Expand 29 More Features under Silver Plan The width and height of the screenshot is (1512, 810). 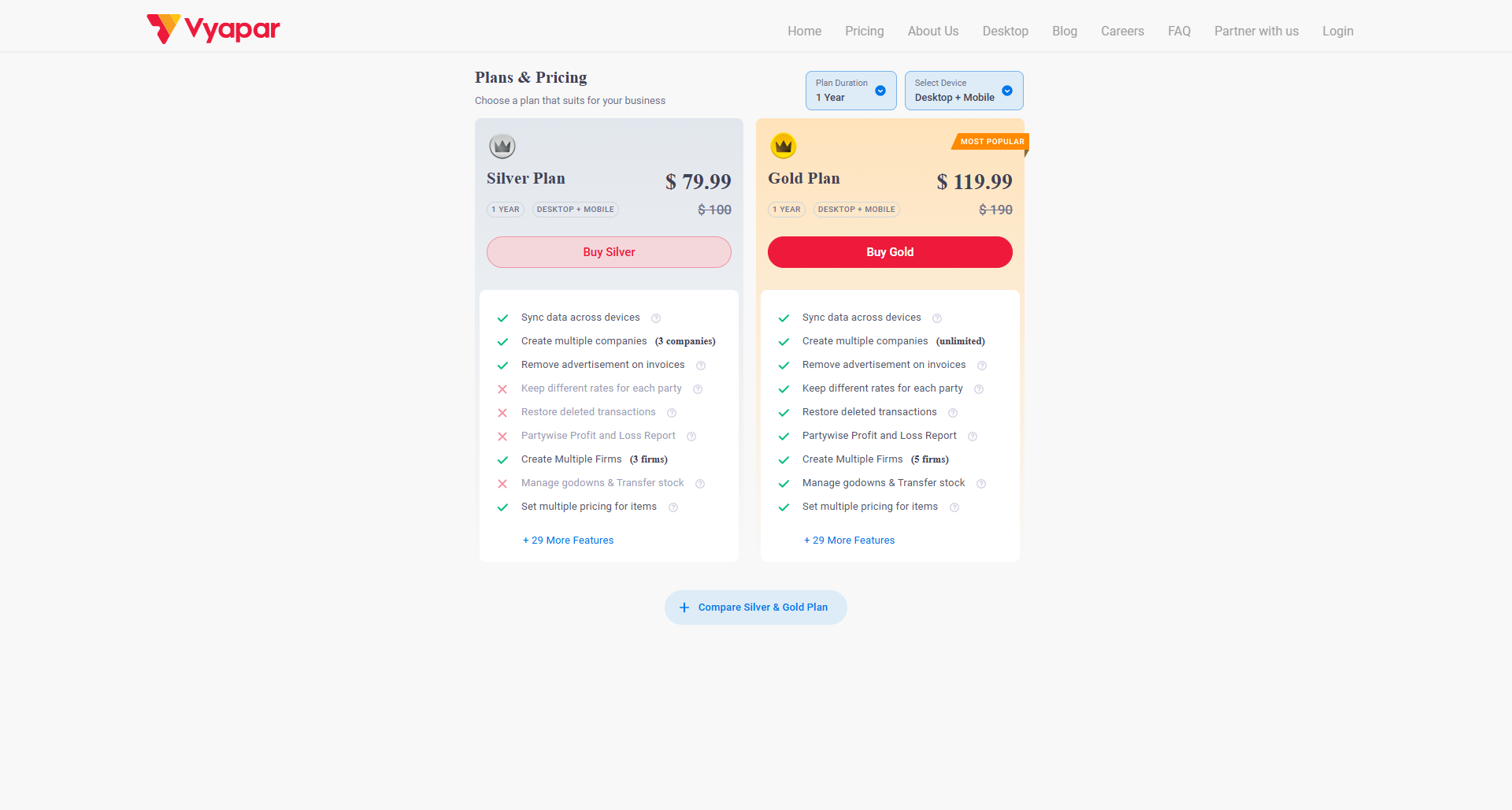pos(568,541)
